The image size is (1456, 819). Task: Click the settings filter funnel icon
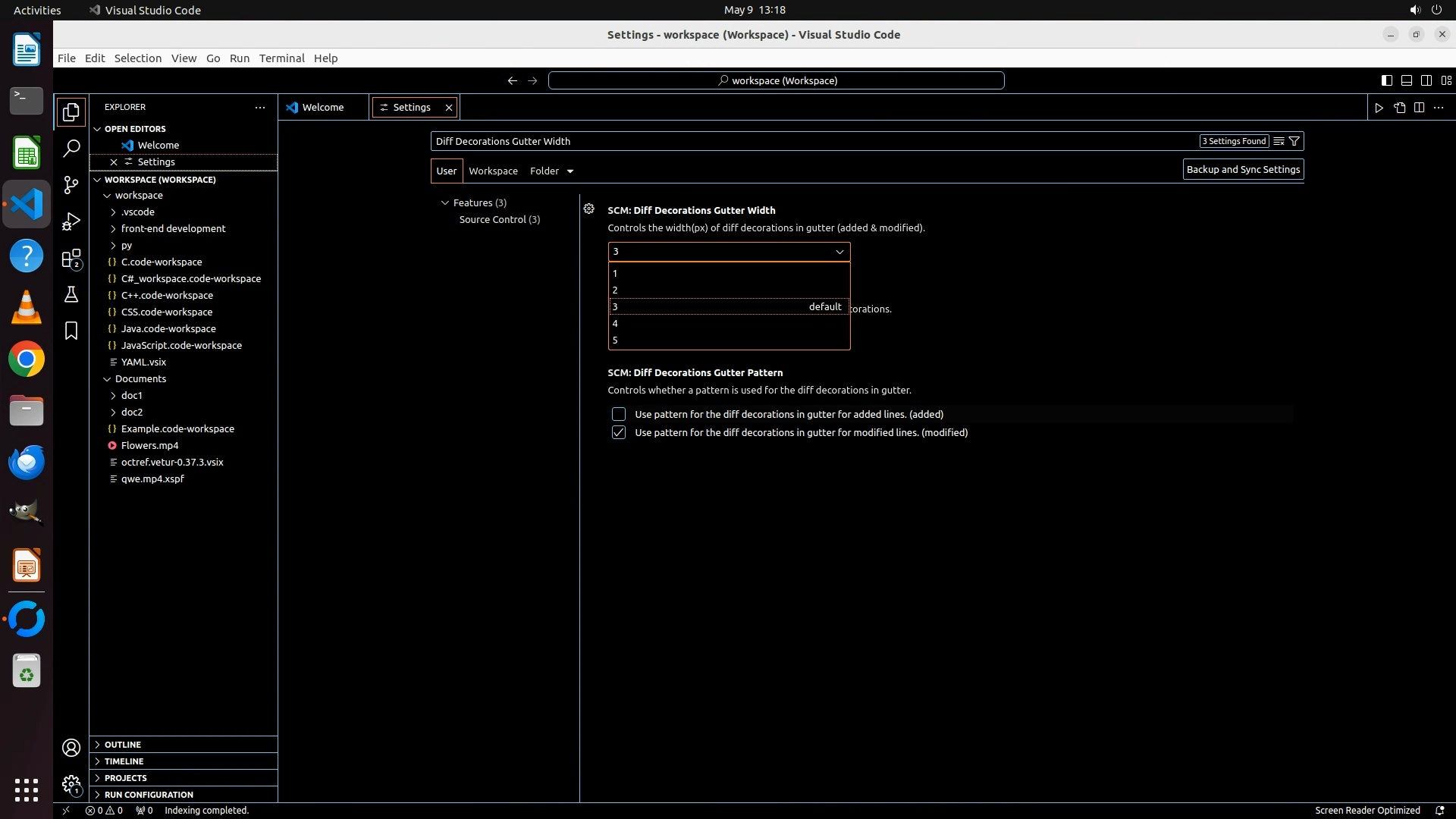point(1294,141)
